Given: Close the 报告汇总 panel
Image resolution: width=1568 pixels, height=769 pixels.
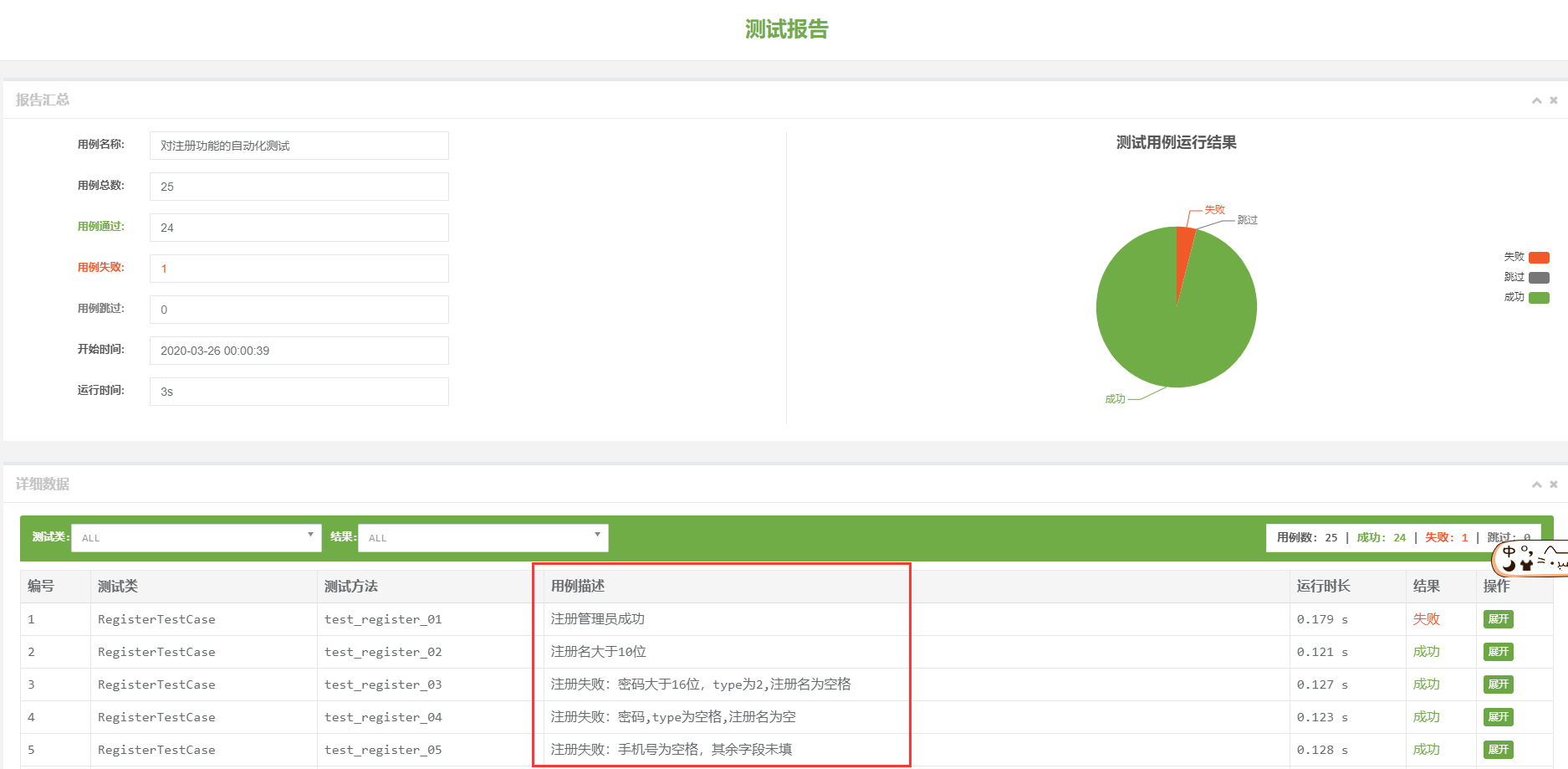Looking at the screenshot, I should pyautogui.click(x=1554, y=100).
